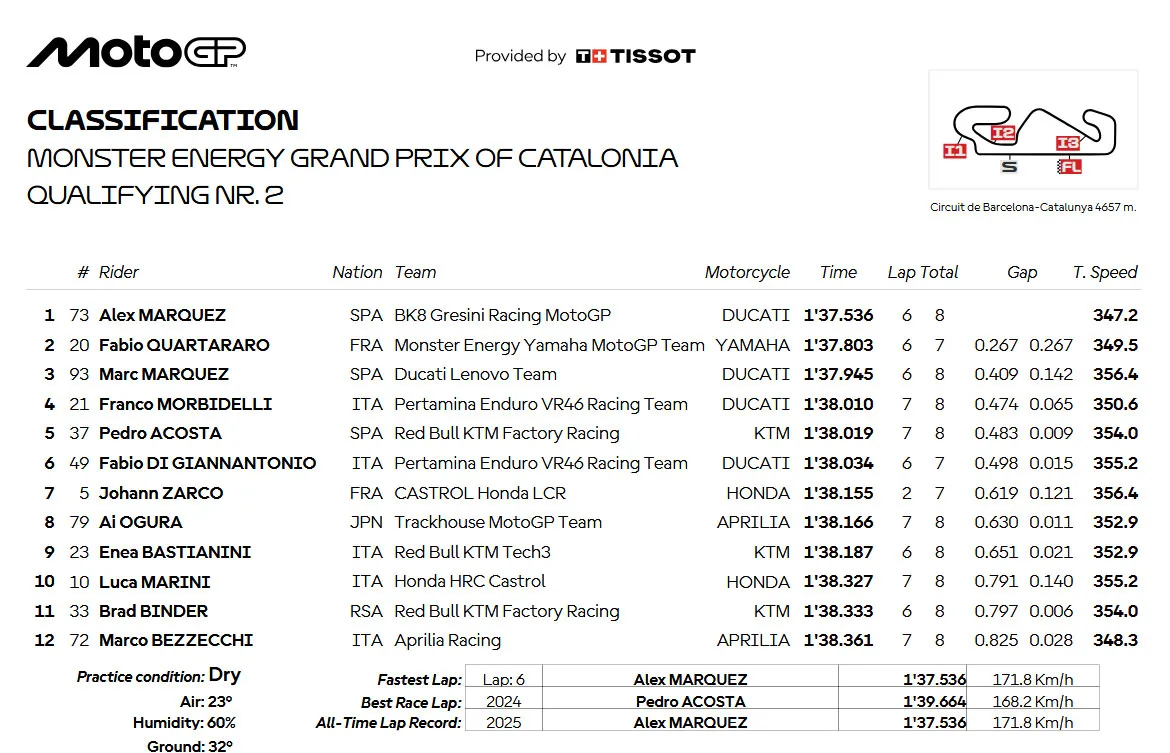
Task: Select the I3 sector marker on track map
Action: point(1068,143)
